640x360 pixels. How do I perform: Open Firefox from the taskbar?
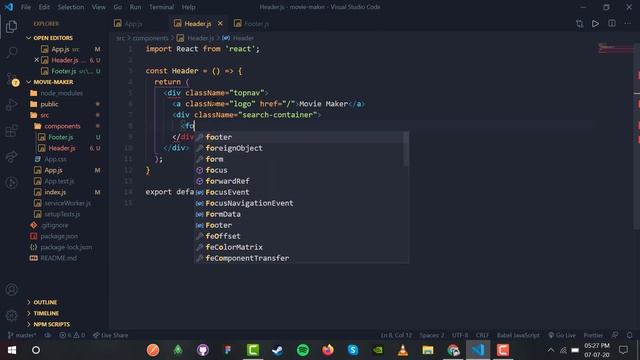click(328, 350)
